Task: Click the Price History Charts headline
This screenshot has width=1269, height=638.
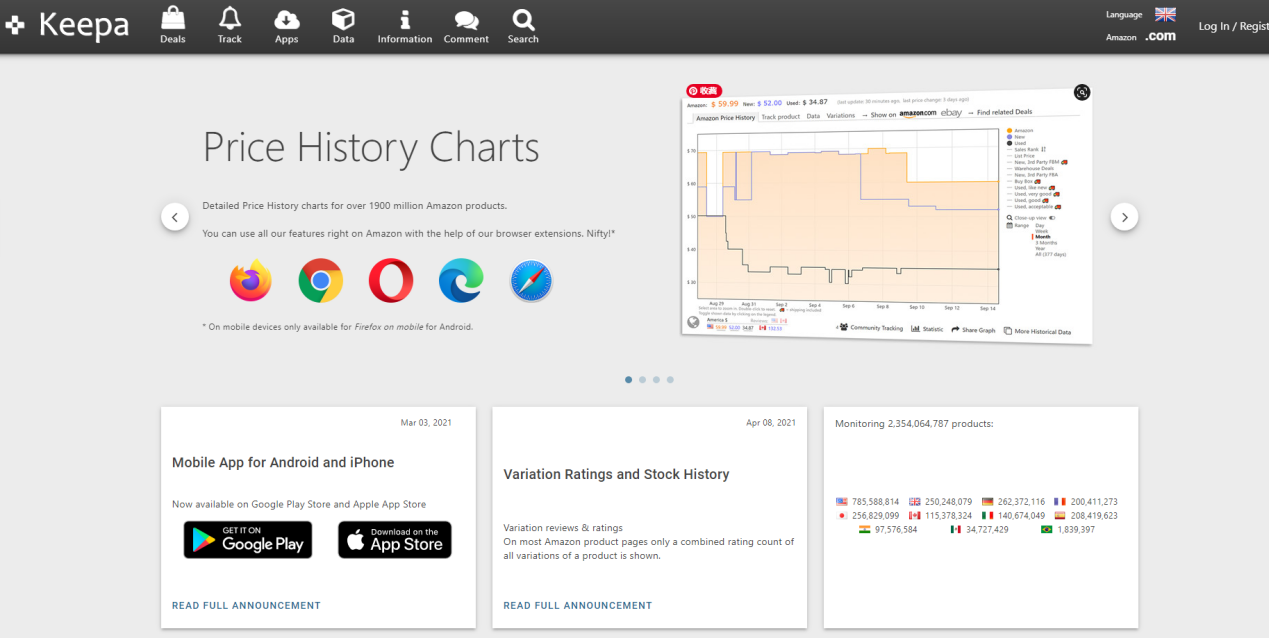Action: [371, 148]
